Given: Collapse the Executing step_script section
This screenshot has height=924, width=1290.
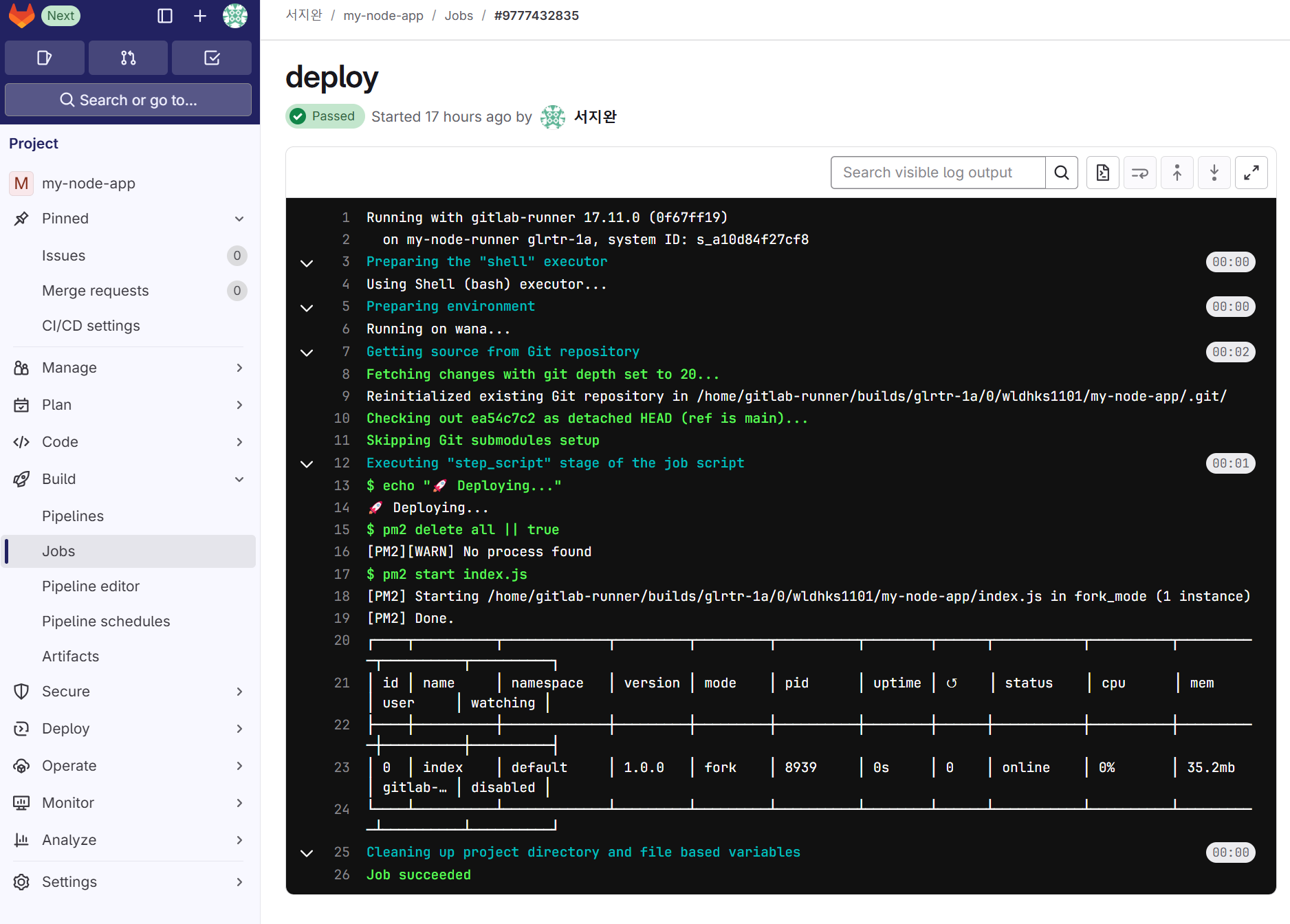Looking at the screenshot, I should 307,463.
